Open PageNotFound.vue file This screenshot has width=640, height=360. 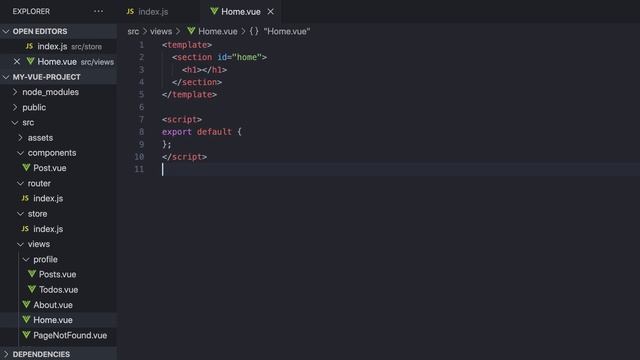pyautogui.click(x=70, y=336)
